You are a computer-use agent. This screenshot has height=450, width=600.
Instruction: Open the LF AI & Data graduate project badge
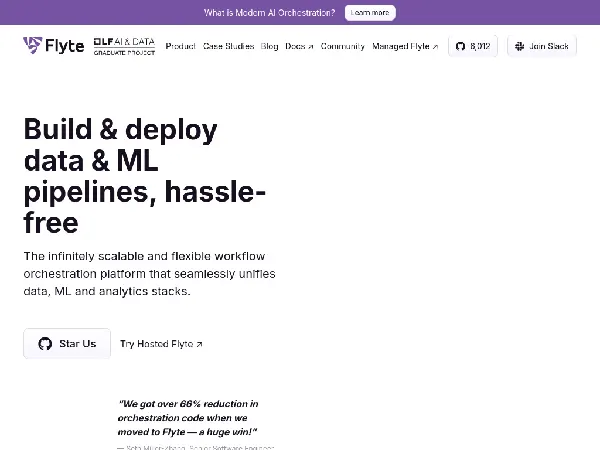(124, 46)
